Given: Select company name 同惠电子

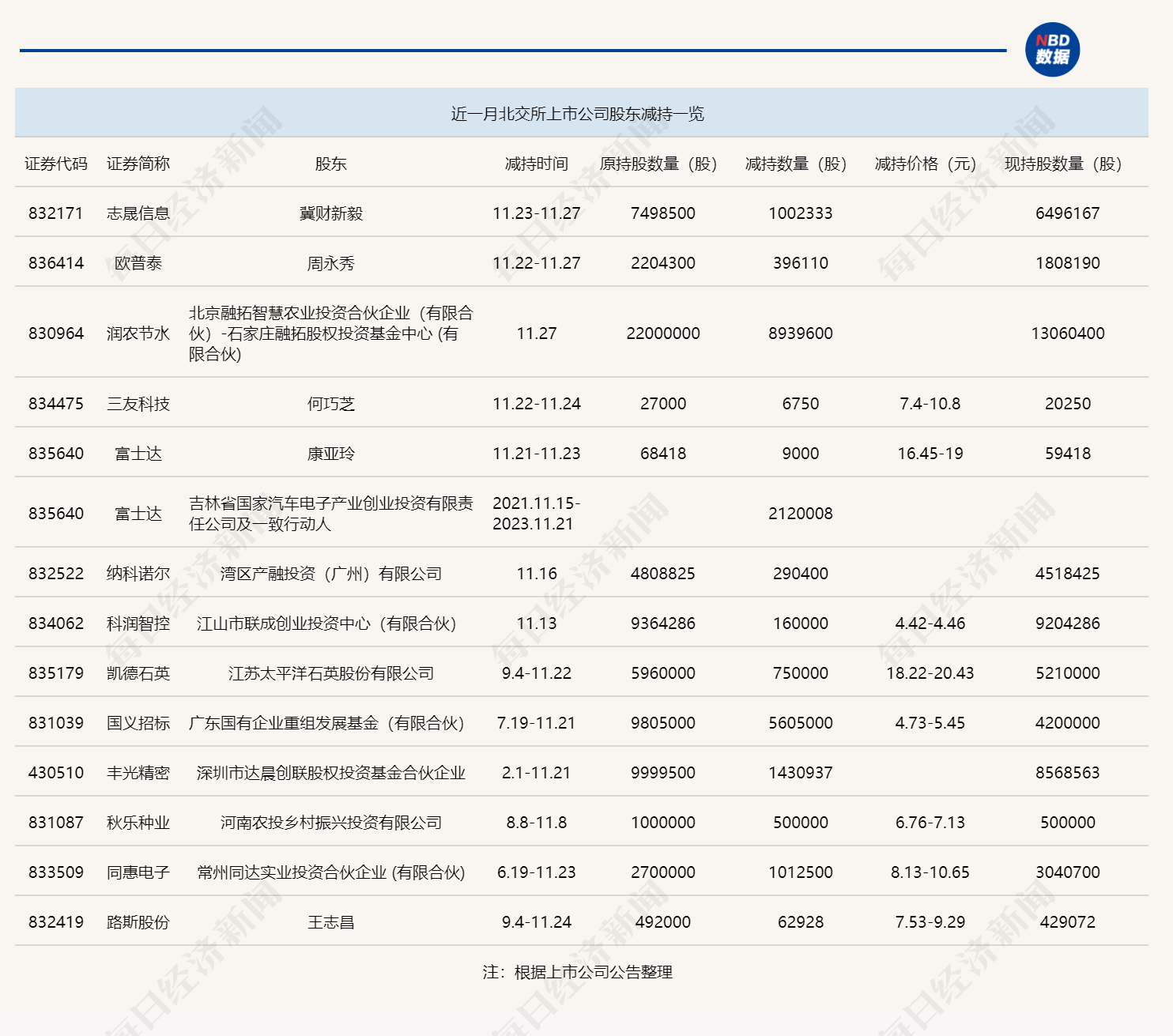Looking at the screenshot, I should 138,872.
